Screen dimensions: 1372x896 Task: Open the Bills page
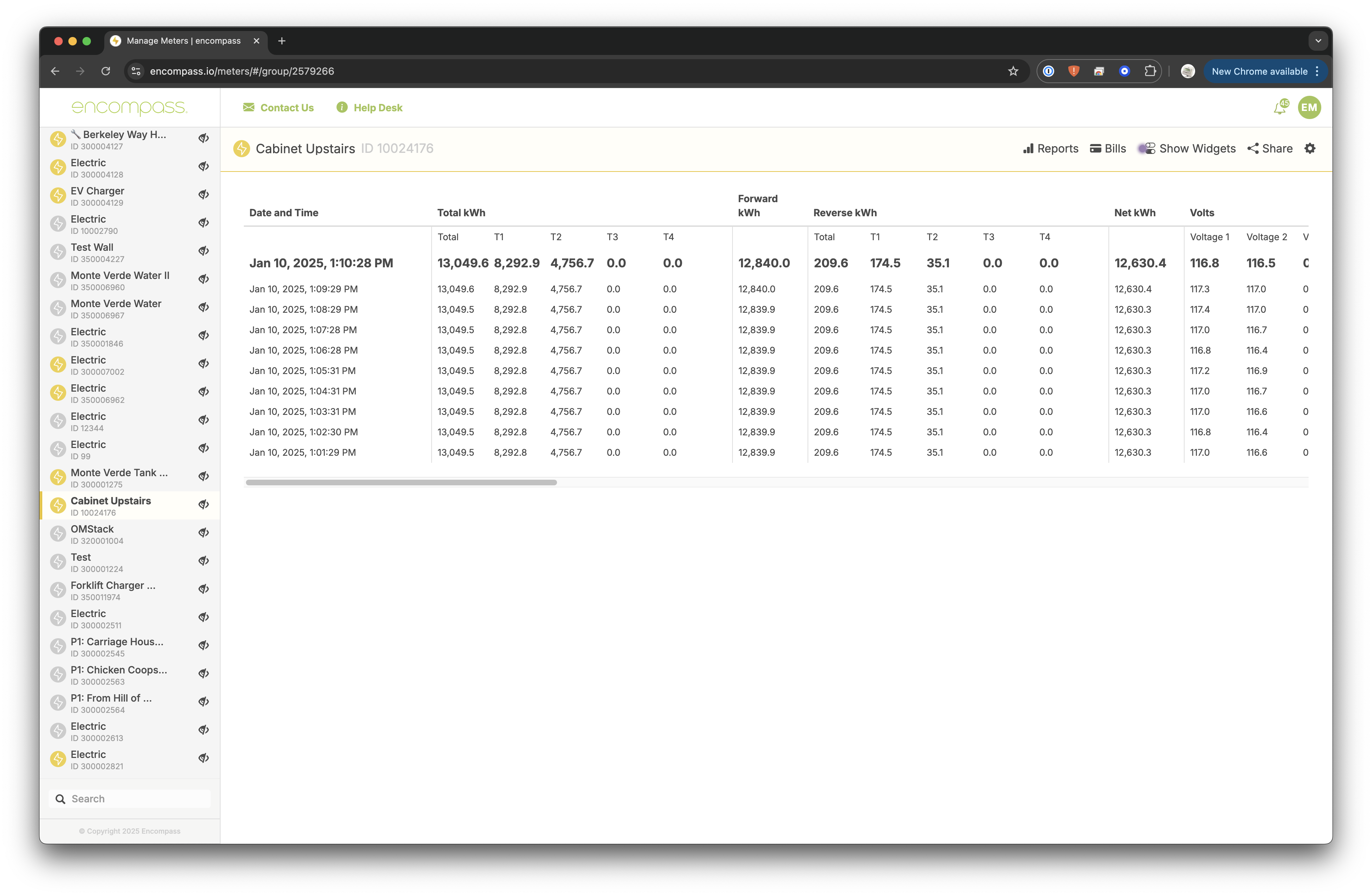1108,149
